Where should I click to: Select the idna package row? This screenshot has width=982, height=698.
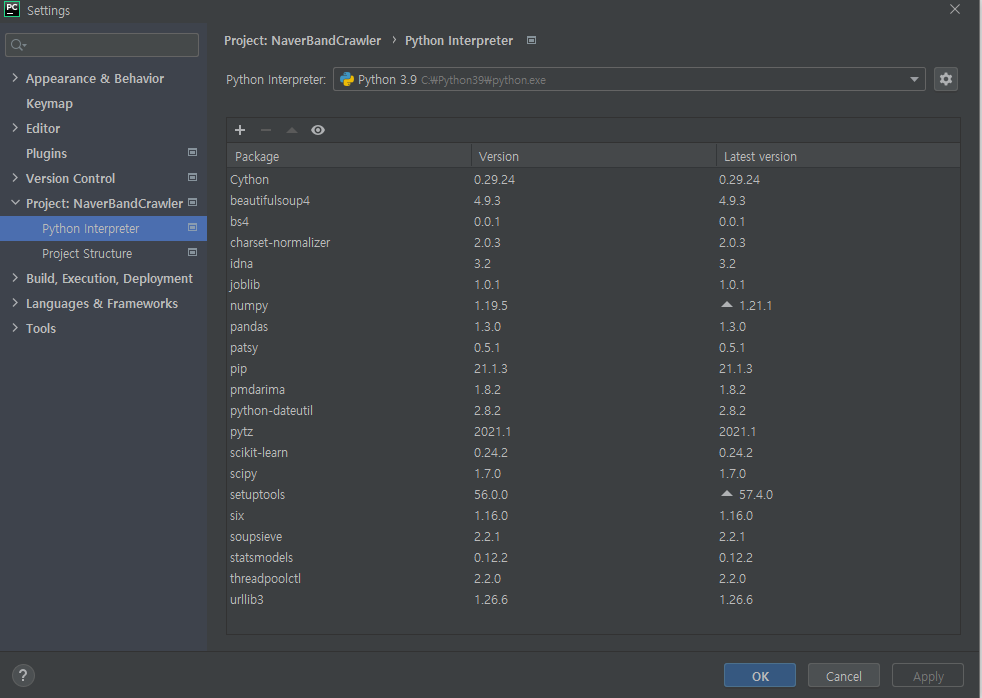(x=593, y=264)
